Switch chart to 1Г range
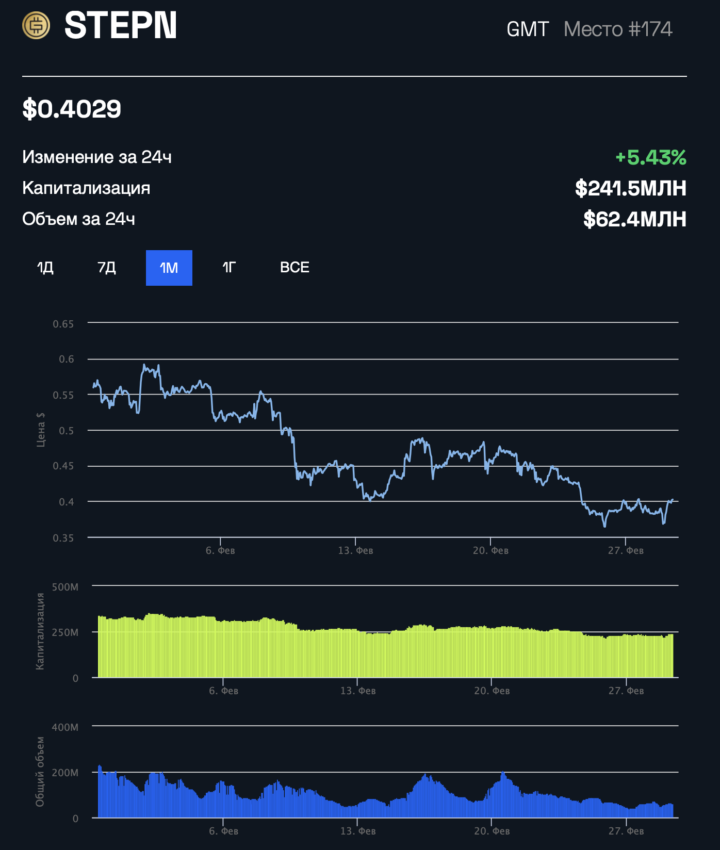 [x=229, y=267]
